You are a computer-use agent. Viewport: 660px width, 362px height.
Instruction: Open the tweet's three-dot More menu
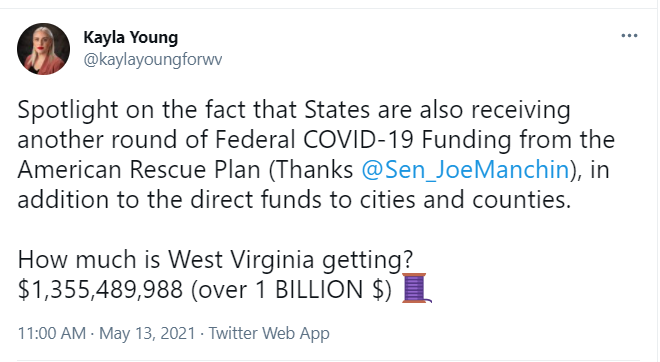(x=629, y=36)
